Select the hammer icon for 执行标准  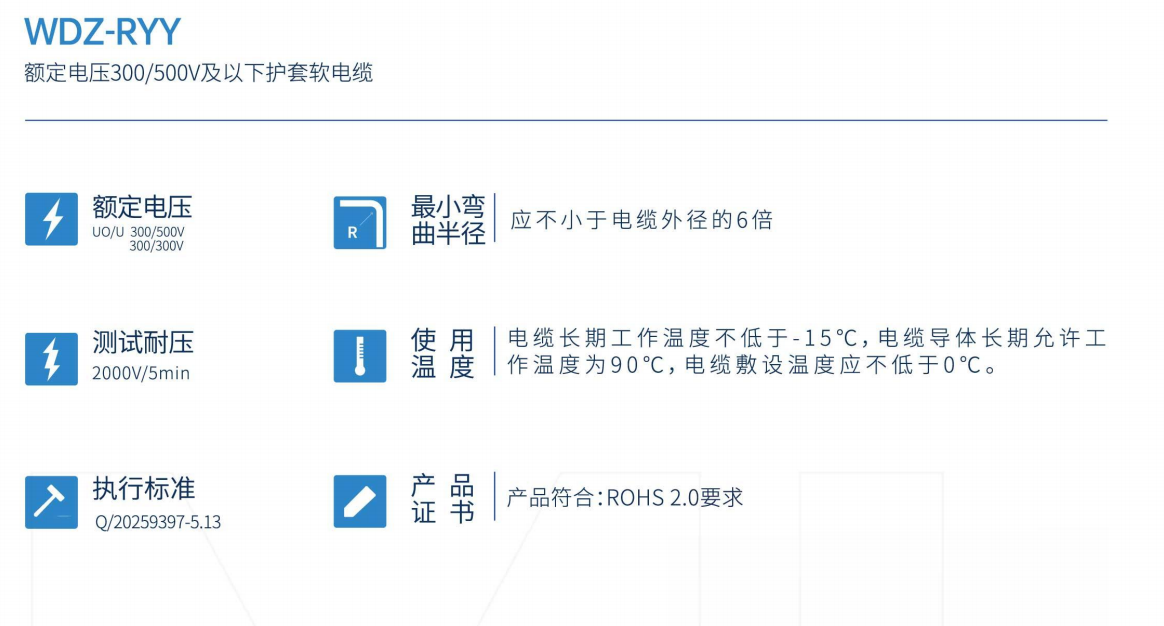[x=51, y=501]
